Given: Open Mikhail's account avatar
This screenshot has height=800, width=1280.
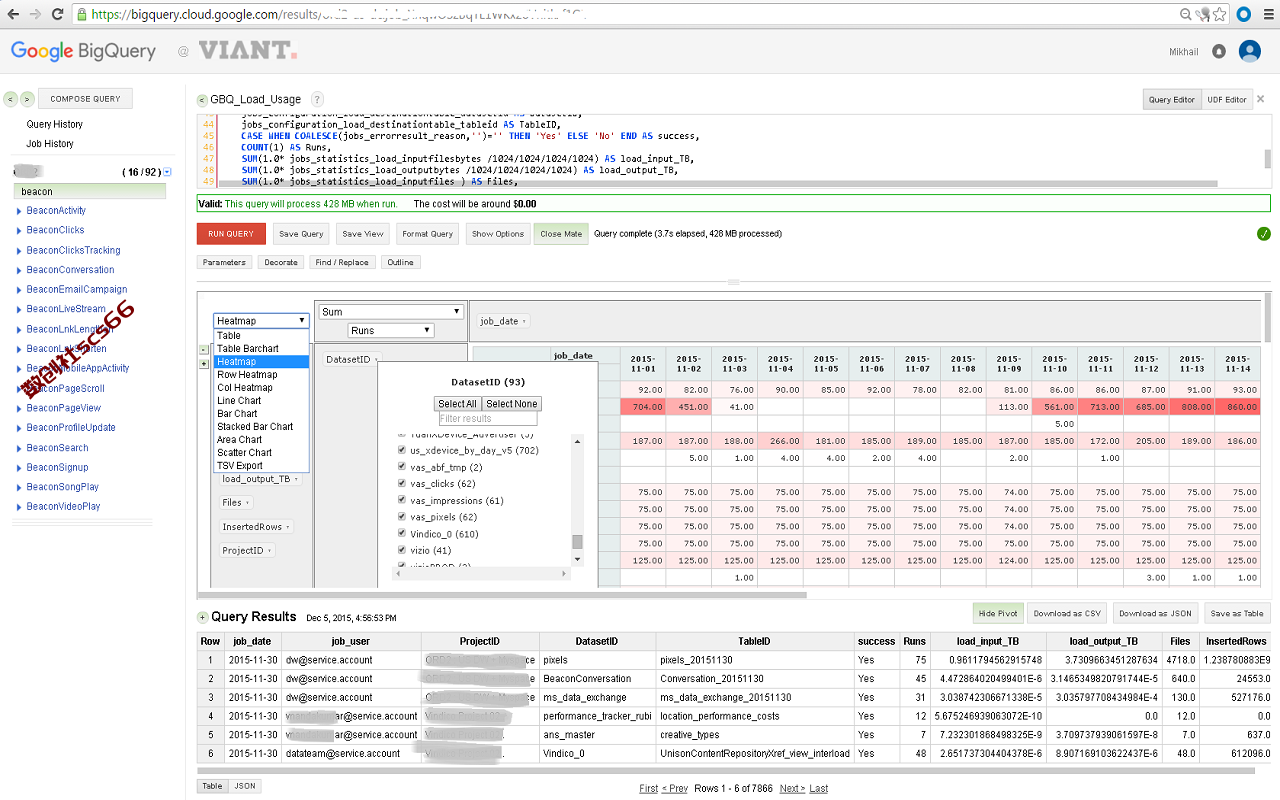Looking at the screenshot, I should pyautogui.click(x=1250, y=51).
